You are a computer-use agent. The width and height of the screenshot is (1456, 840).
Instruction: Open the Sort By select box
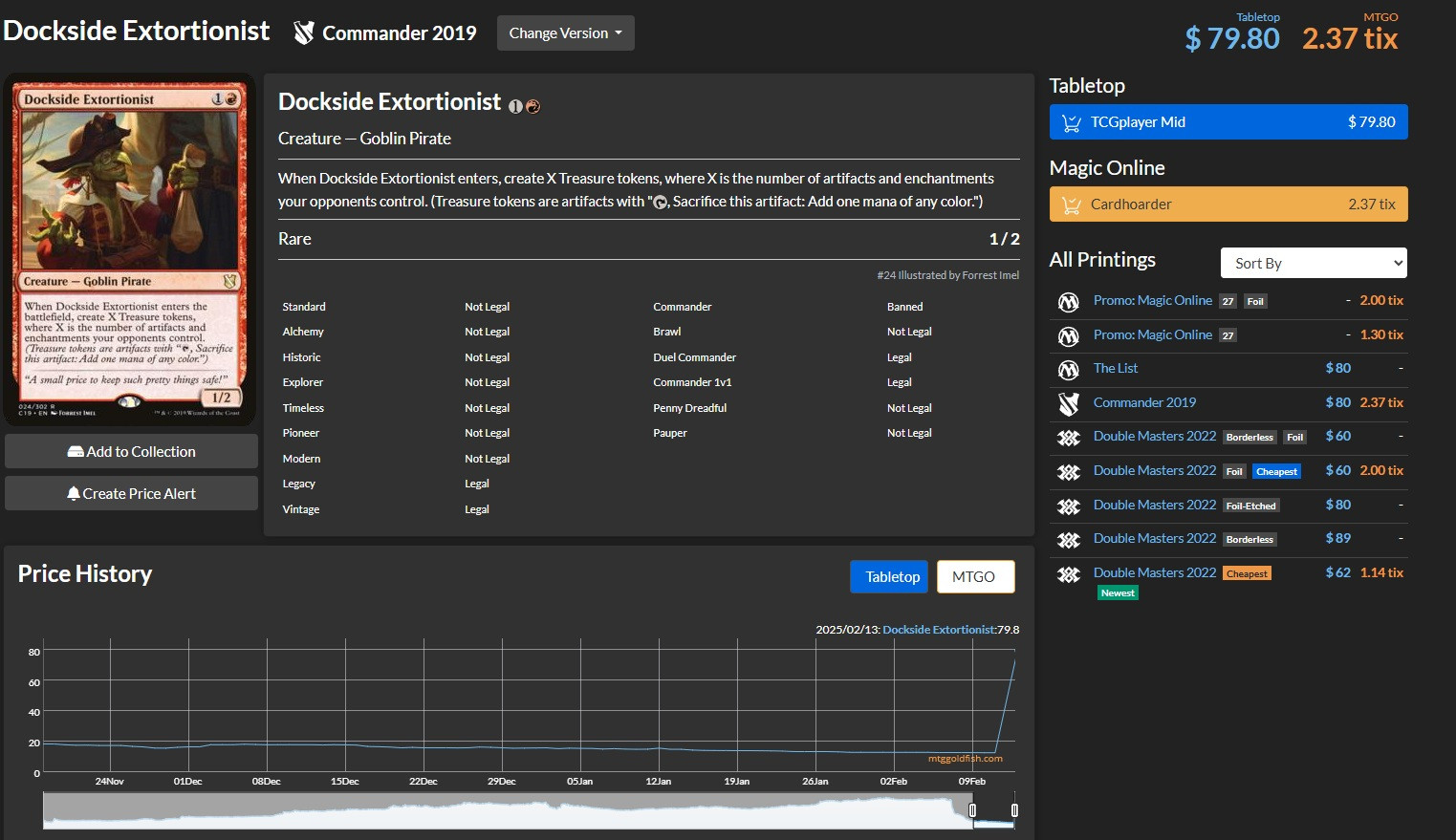tap(1314, 263)
